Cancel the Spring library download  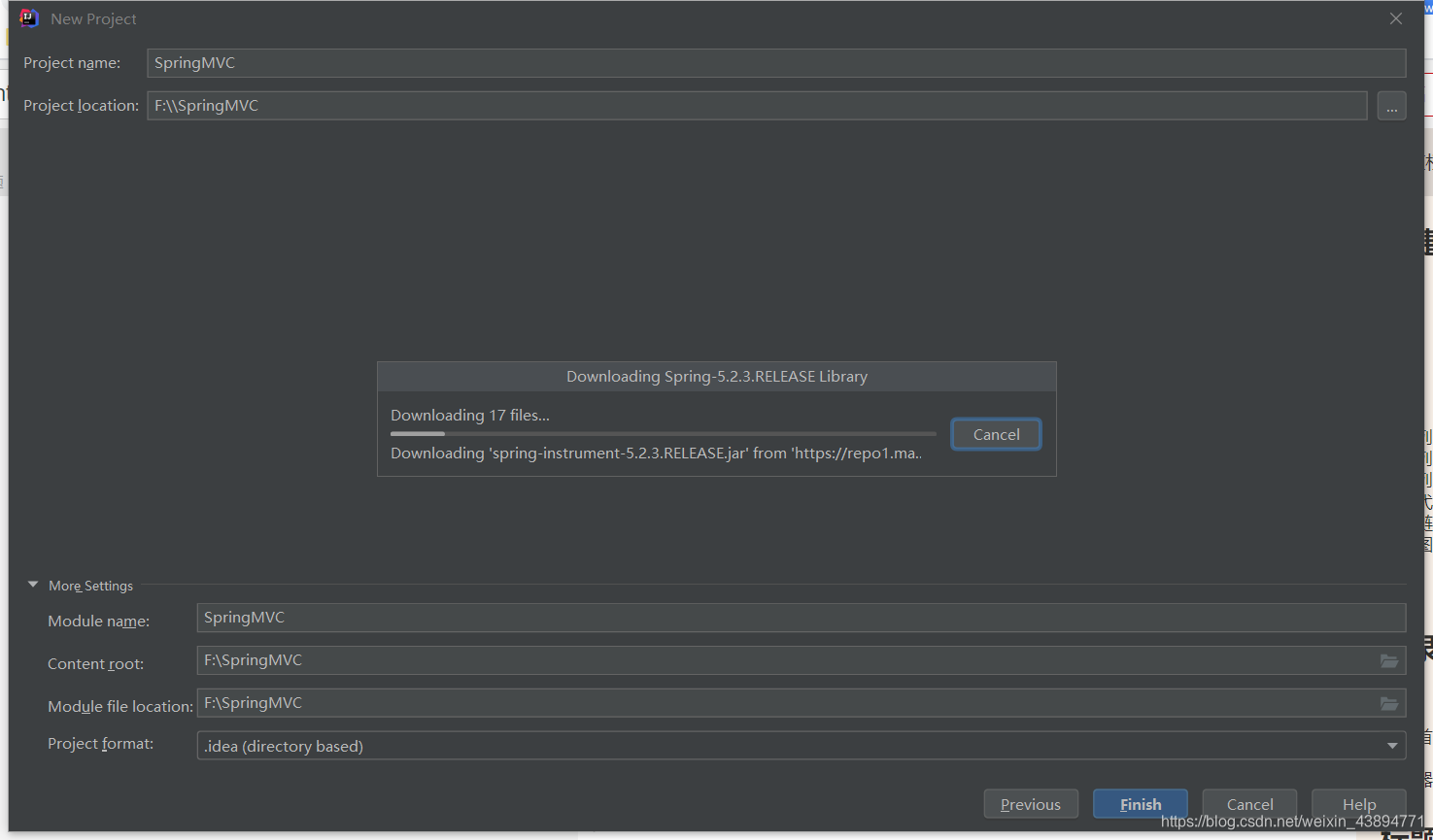click(996, 434)
